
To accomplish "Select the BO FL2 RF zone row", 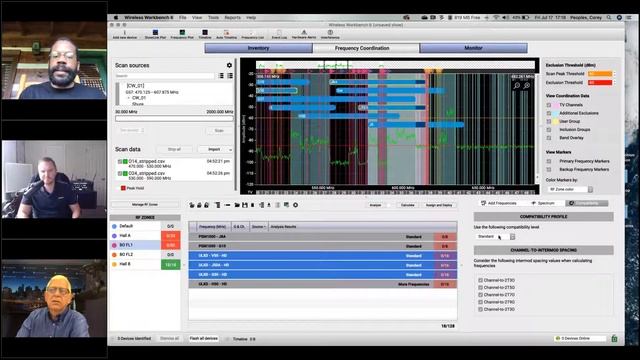I will click(x=145, y=255).
